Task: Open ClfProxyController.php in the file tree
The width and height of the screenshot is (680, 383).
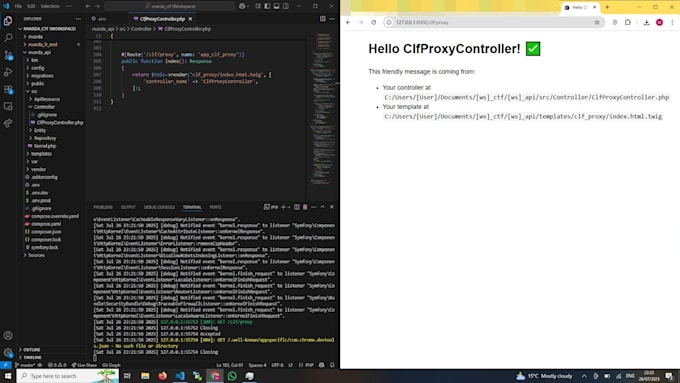Action: [59, 122]
